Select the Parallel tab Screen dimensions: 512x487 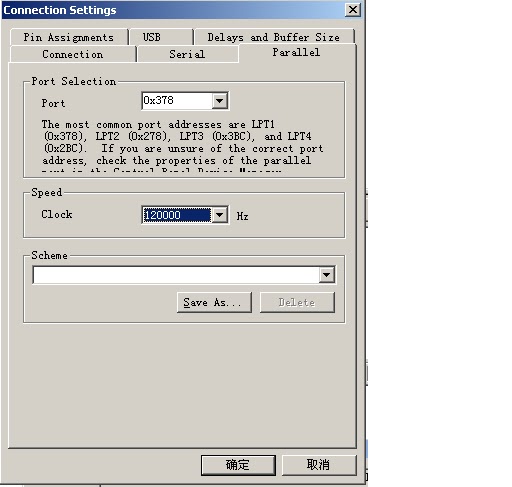[297, 52]
